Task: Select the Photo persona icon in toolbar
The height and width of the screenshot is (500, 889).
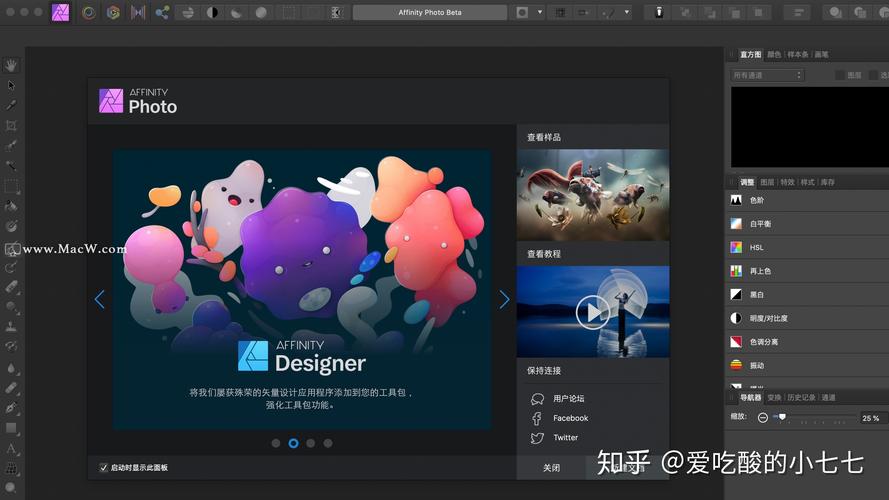Action: [x=60, y=12]
